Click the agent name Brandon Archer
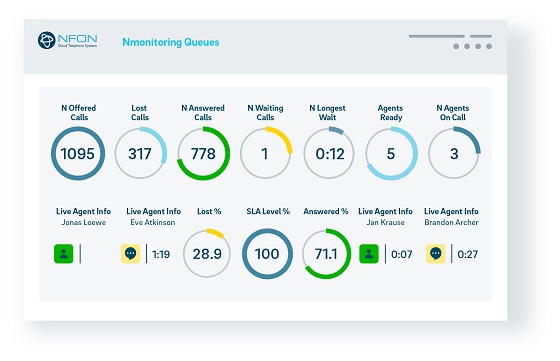Screen dimensions: 560x361 pyautogui.click(x=451, y=222)
